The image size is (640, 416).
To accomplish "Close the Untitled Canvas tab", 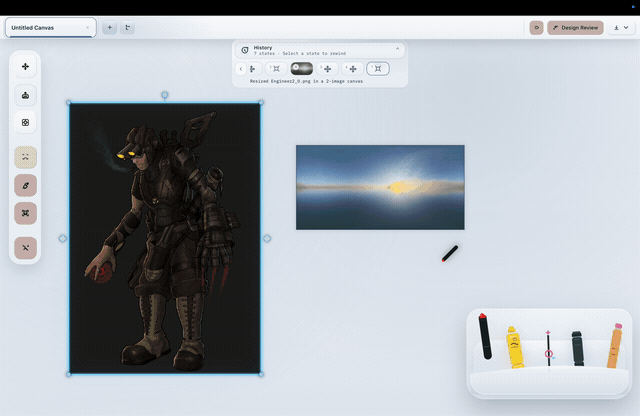I will 87,27.
